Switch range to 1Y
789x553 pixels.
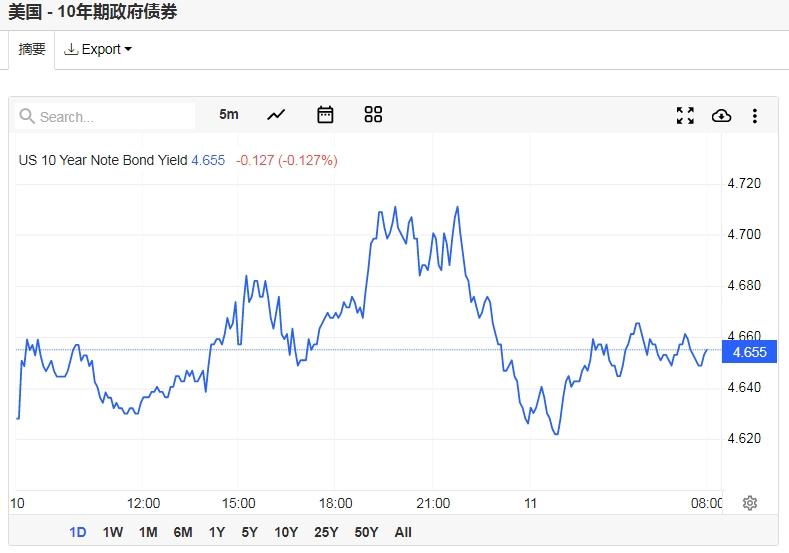216,532
